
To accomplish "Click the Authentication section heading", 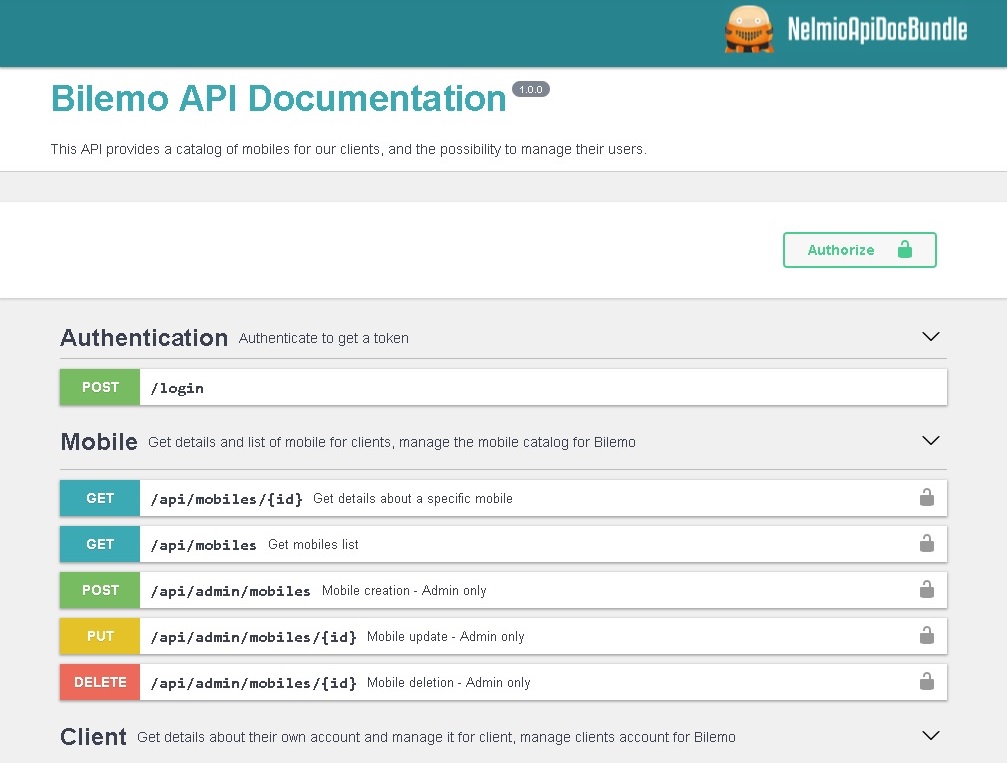I will point(144,338).
